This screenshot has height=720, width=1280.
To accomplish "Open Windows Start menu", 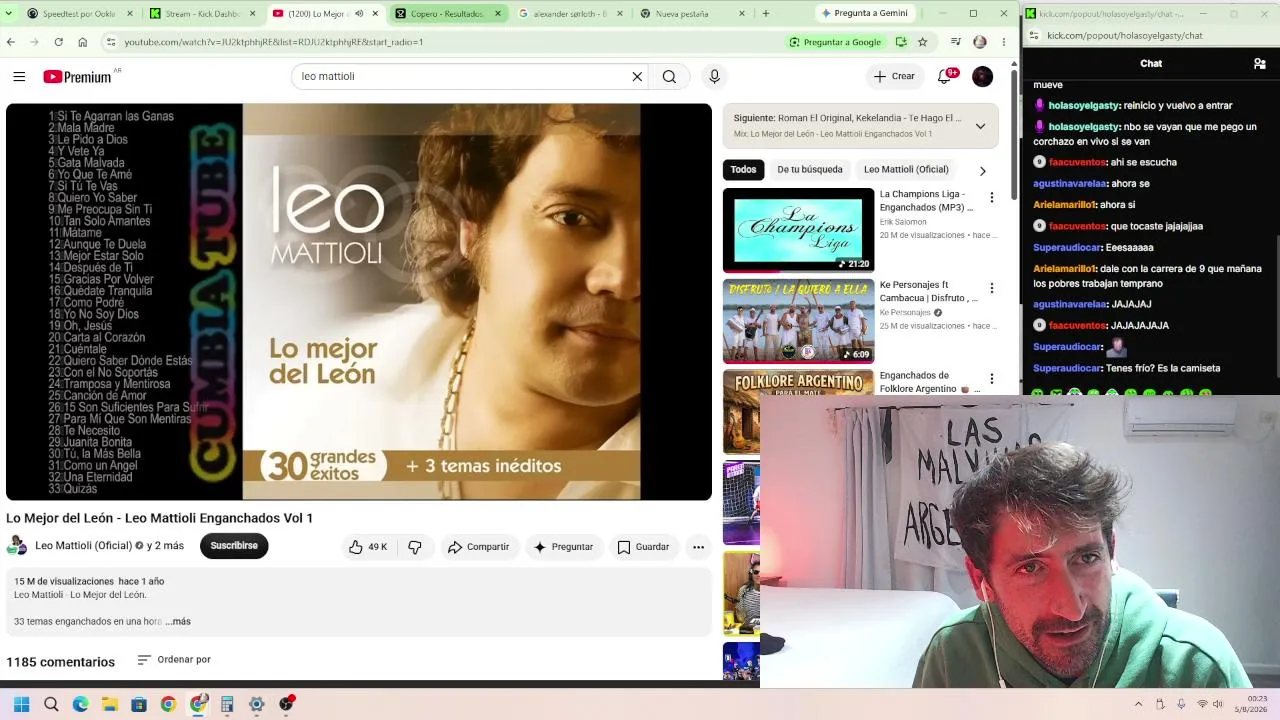I will (21, 704).
